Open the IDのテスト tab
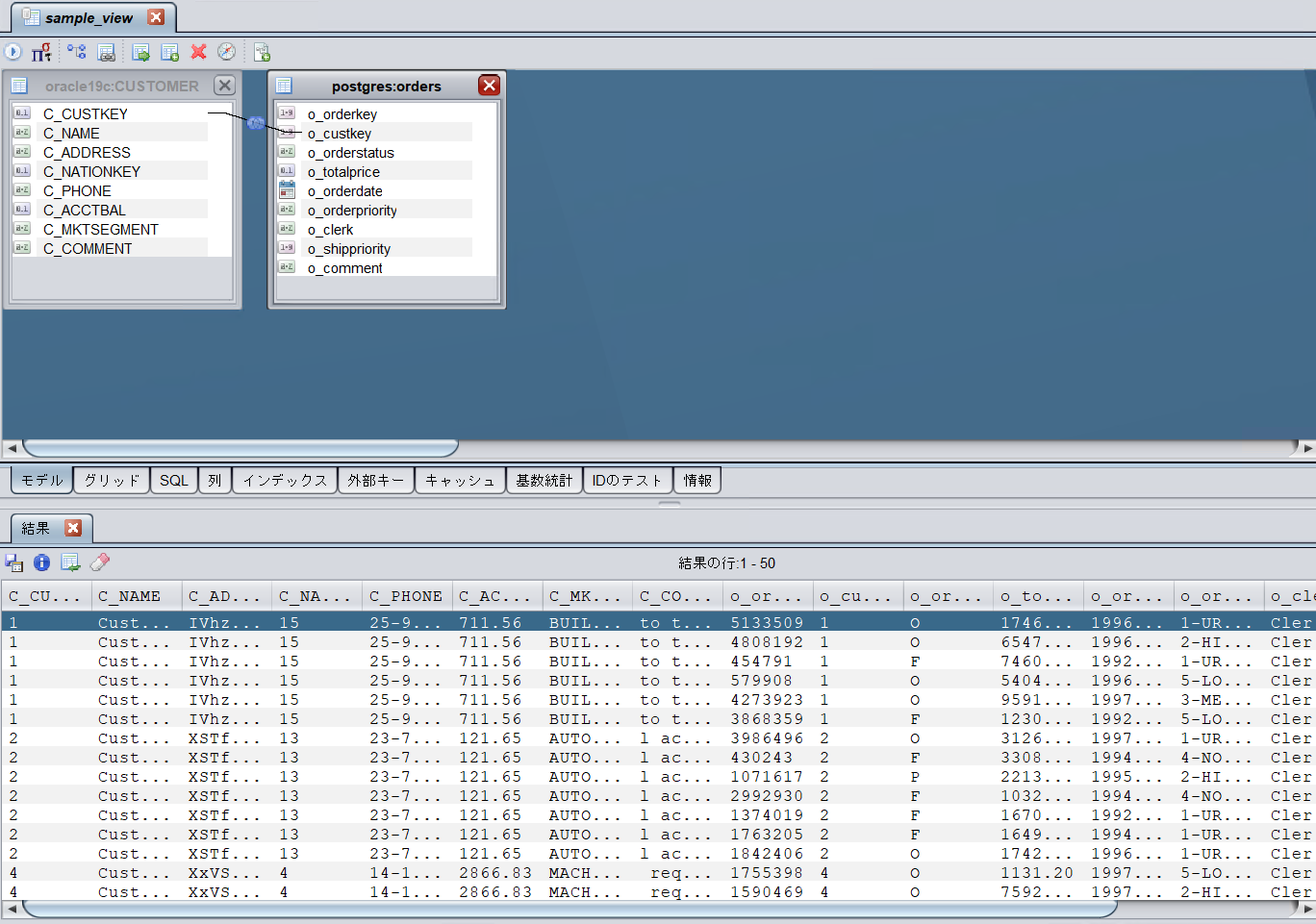The width and height of the screenshot is (1316, 924). pyautogui.click(x=627, y=480)
